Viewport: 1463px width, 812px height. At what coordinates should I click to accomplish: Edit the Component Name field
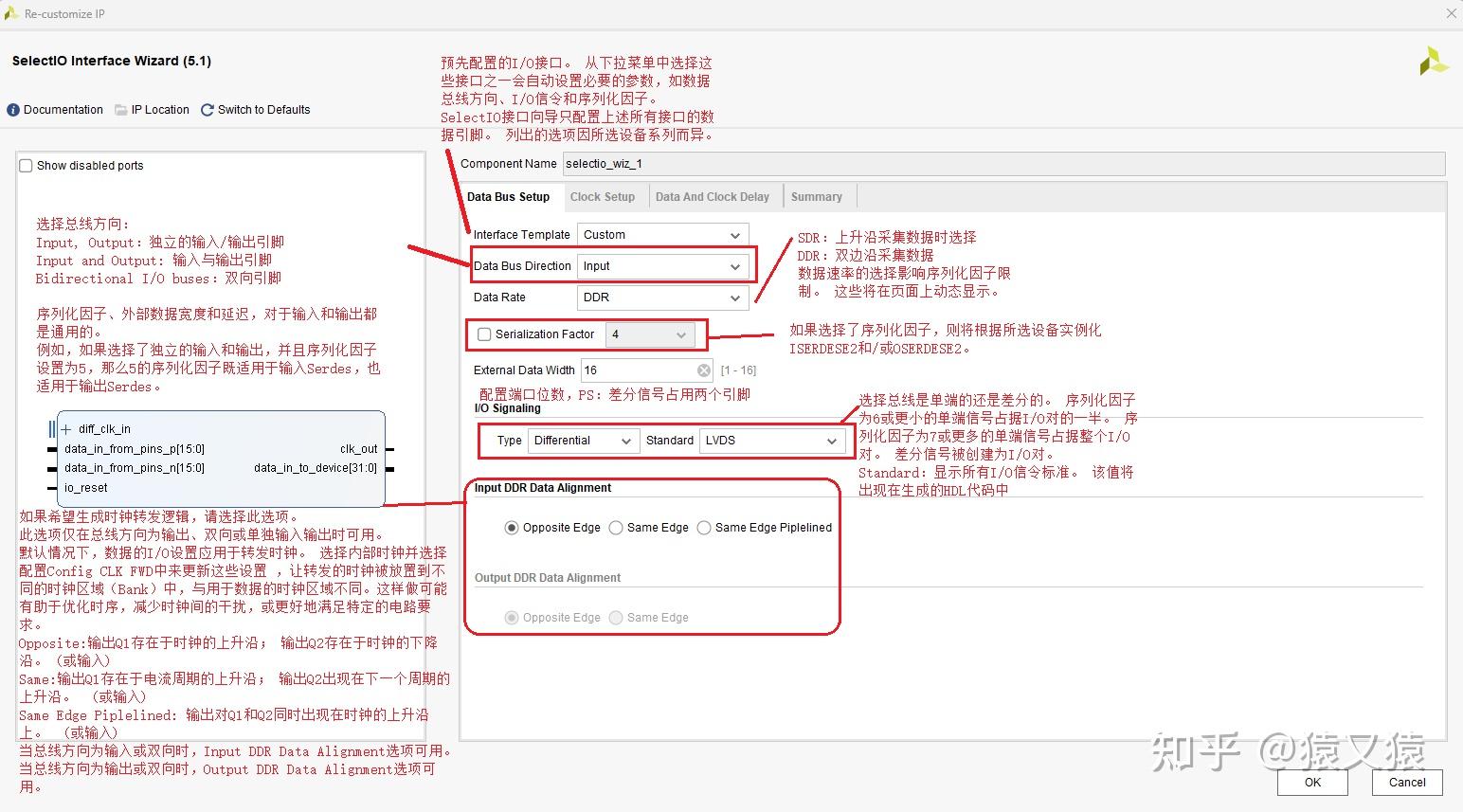663,163
